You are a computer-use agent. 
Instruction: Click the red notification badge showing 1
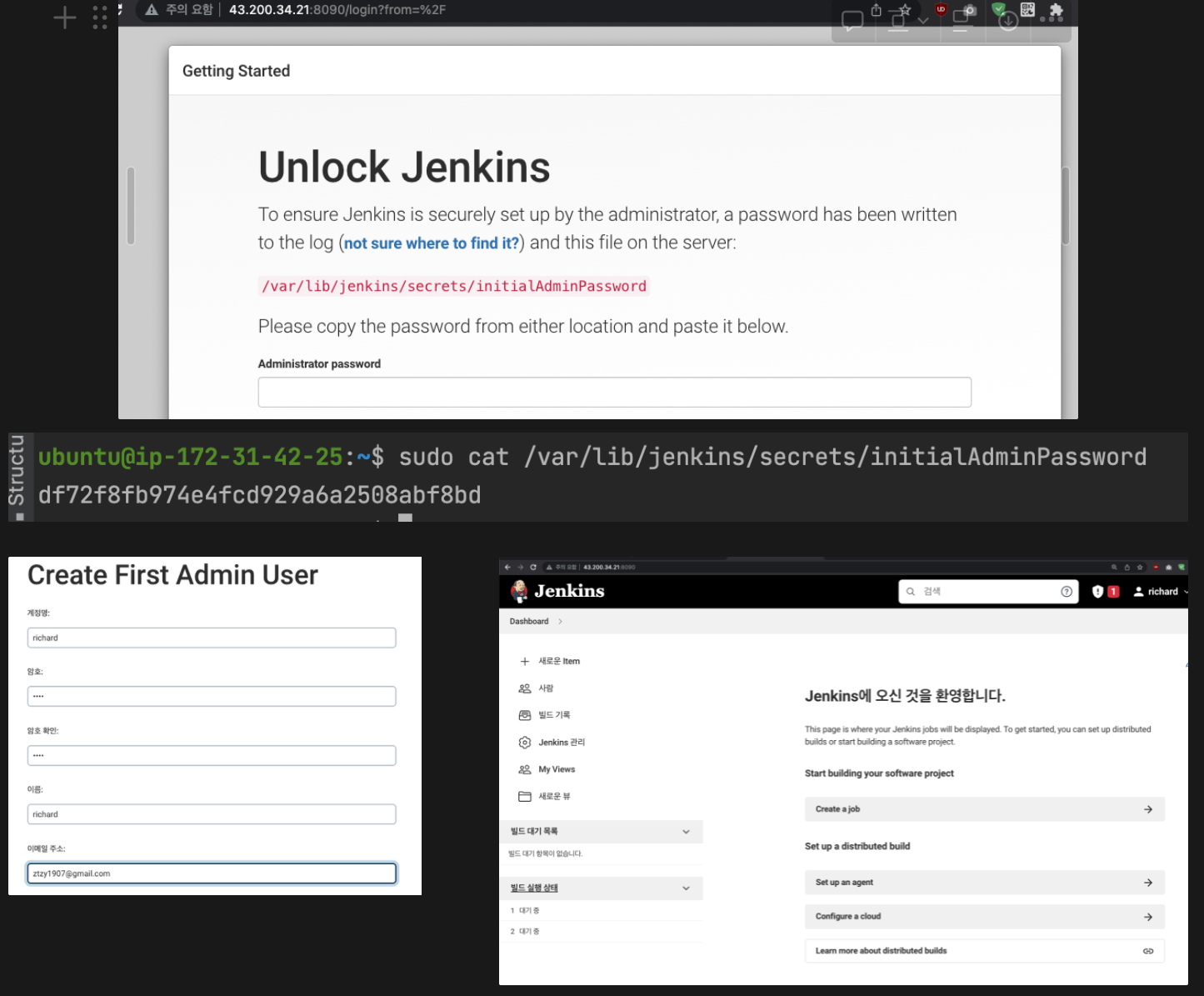tap(1113, 591)
